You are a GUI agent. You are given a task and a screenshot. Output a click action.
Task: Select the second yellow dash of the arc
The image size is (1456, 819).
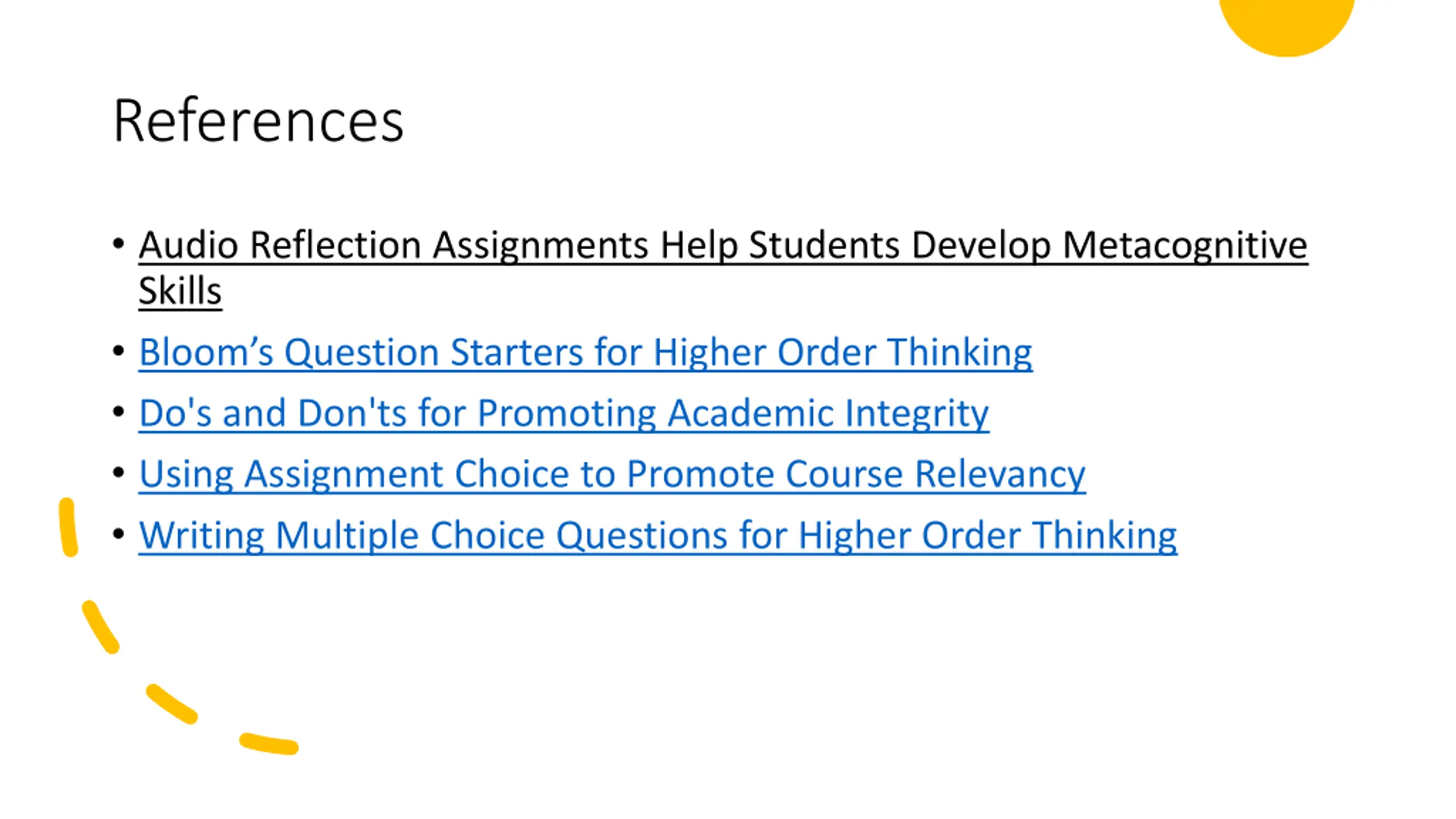pyautogui.click(x=101, y=627)
